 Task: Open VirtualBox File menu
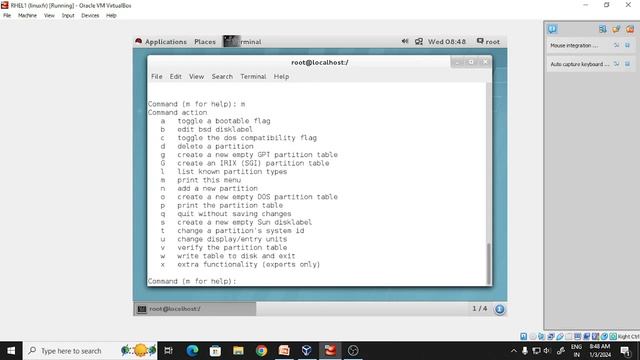pyautogui.click(x=7, y=16)
